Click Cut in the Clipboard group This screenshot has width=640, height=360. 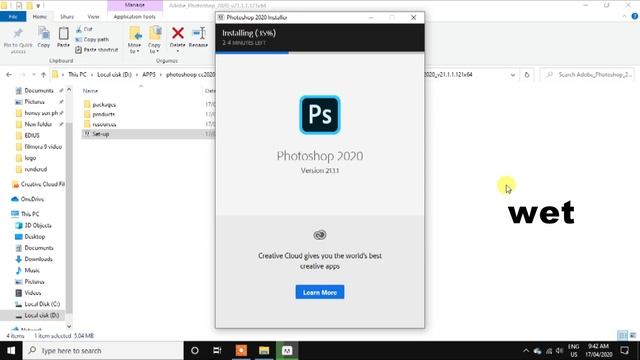coord(84,29)
